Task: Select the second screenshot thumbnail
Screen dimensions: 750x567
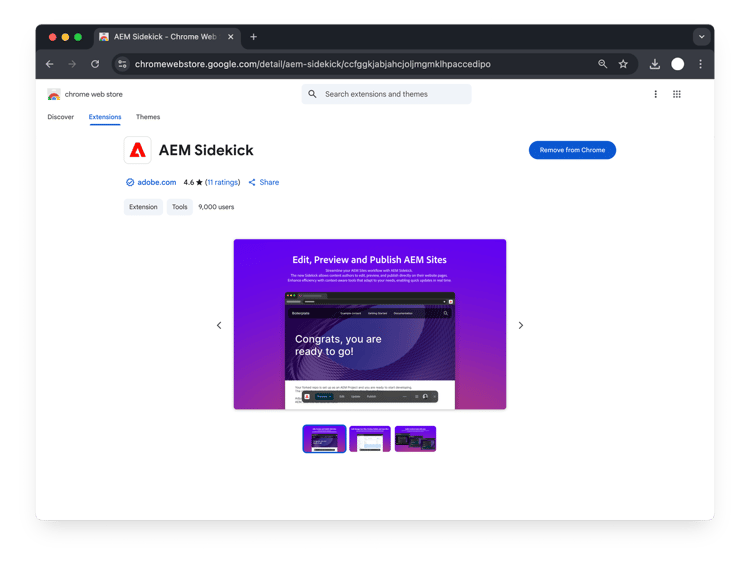Action: [370, 439]
